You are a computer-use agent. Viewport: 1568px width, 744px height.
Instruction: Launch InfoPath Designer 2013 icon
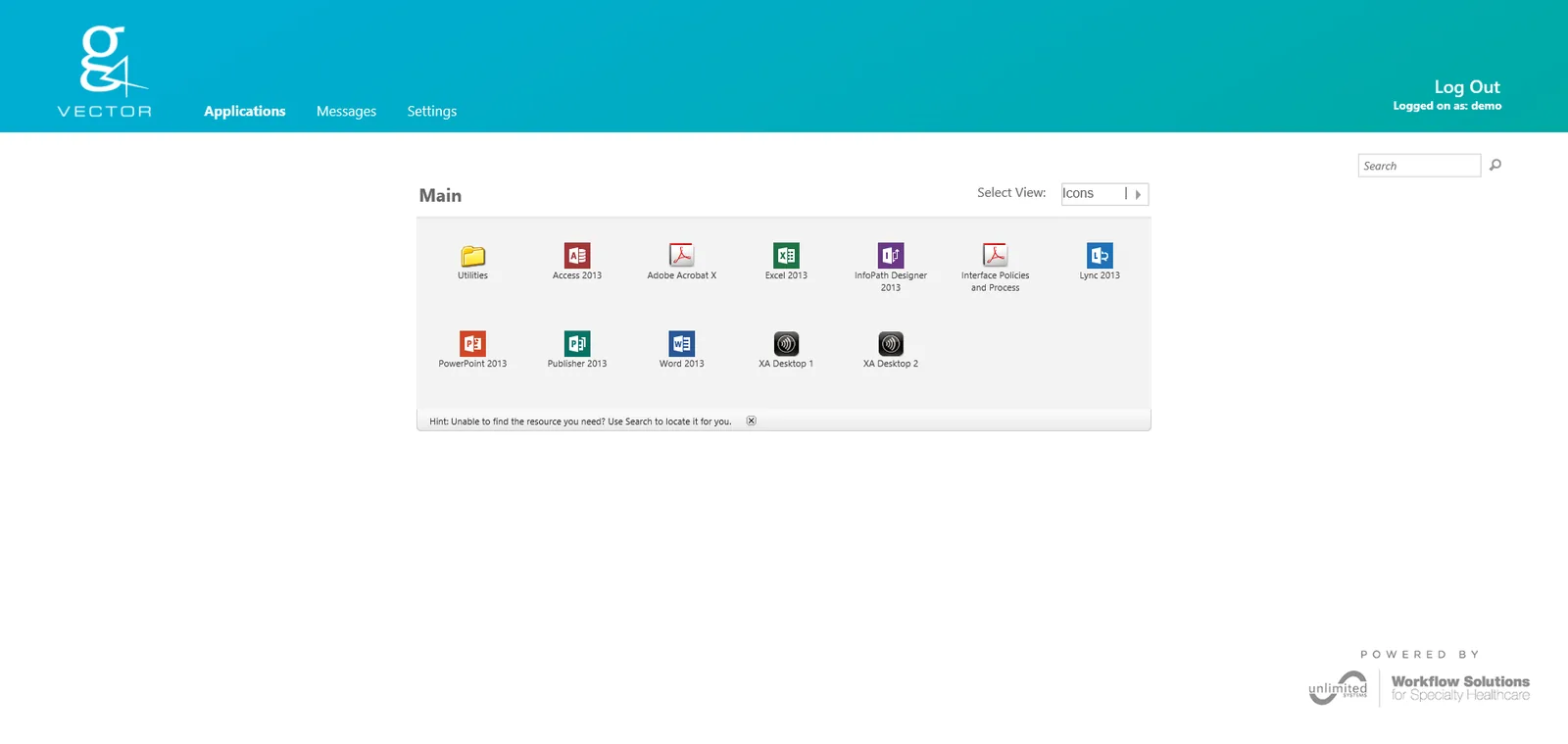(891, 256)
